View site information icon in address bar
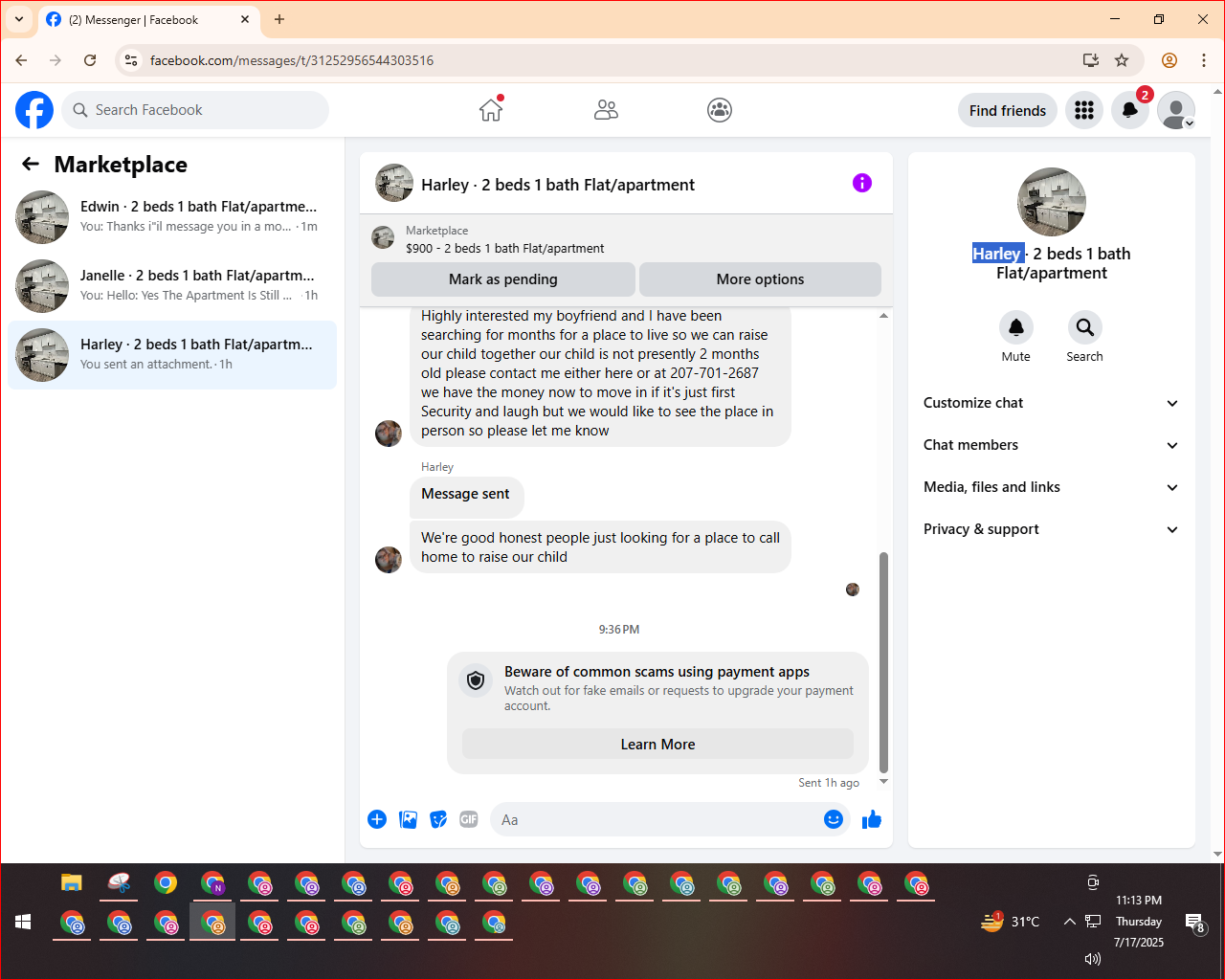Viewport: 1225px width, 980px height. (131, 60)
